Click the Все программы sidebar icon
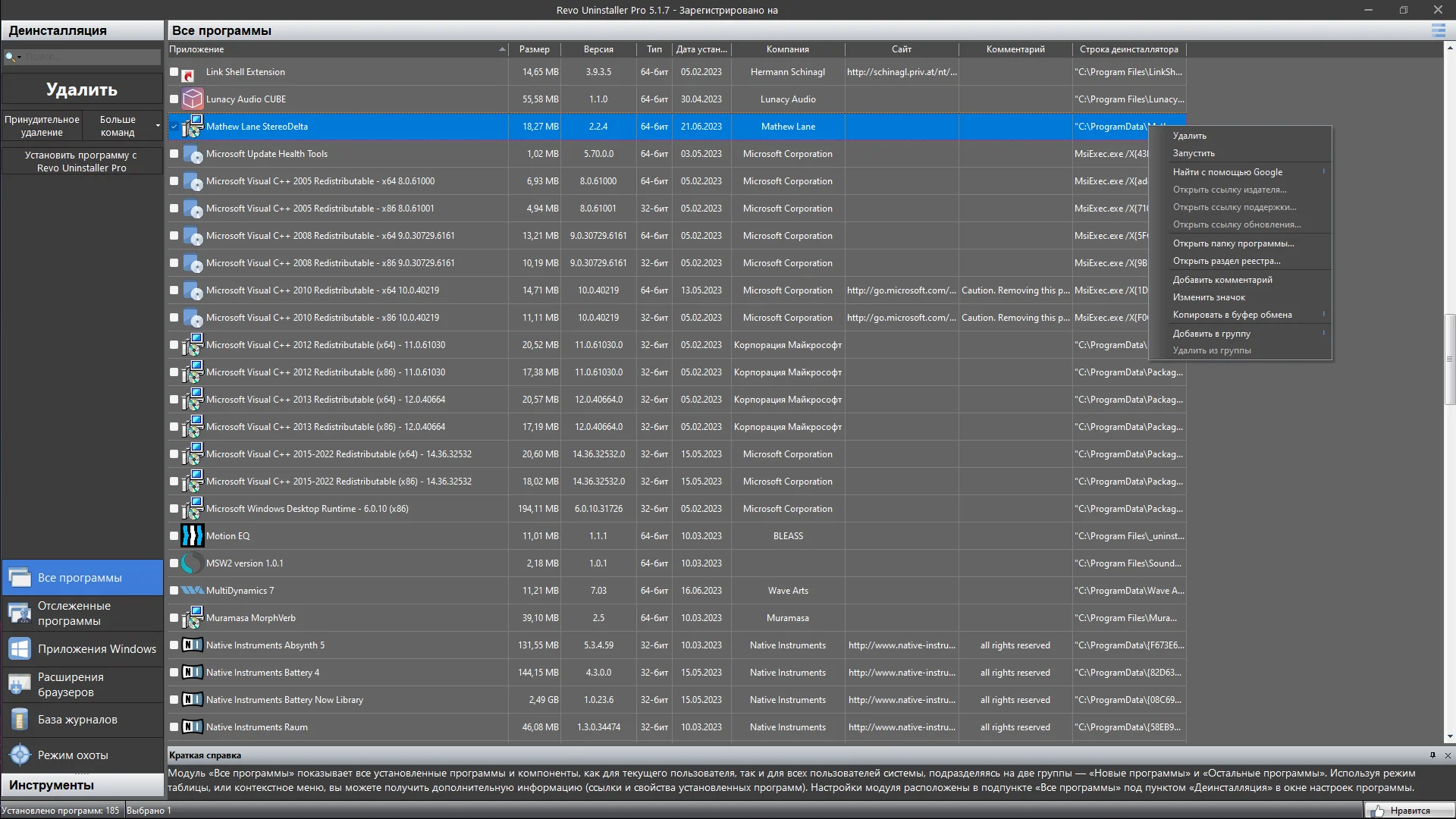The height and width of the screenshot is (819, 1456). (20, 578)
